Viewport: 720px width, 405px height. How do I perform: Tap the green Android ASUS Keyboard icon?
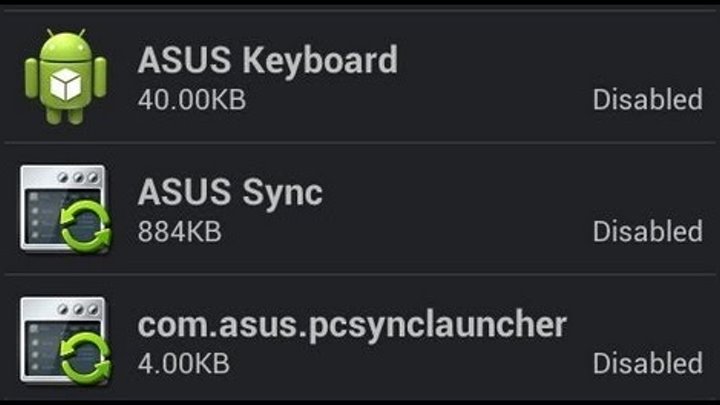pyautogui.click(x=65, y=76)
